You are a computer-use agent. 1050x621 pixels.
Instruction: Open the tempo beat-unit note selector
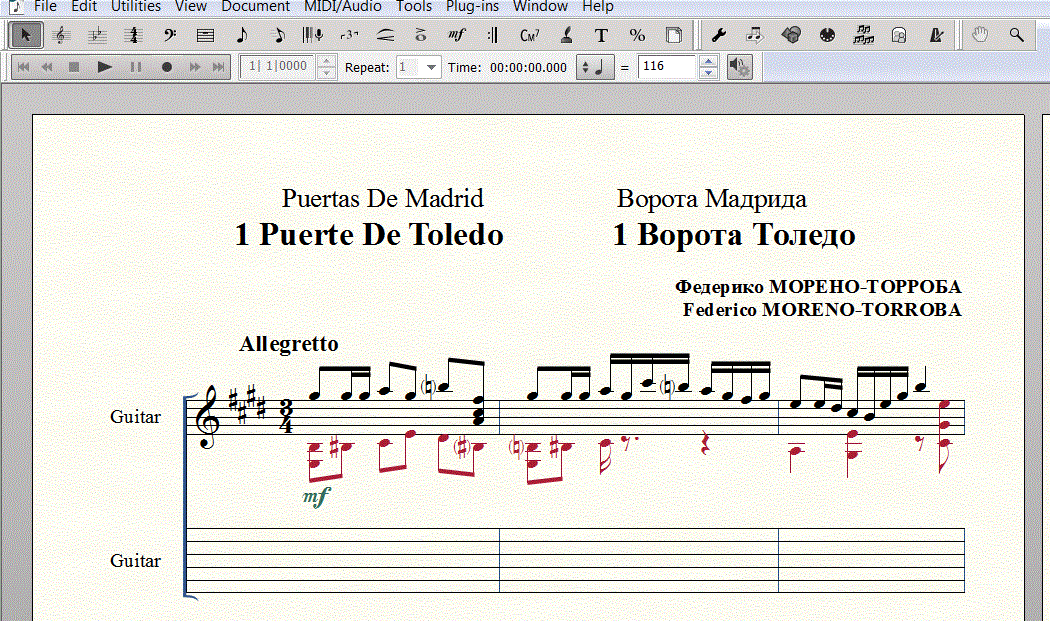[595, 67]
